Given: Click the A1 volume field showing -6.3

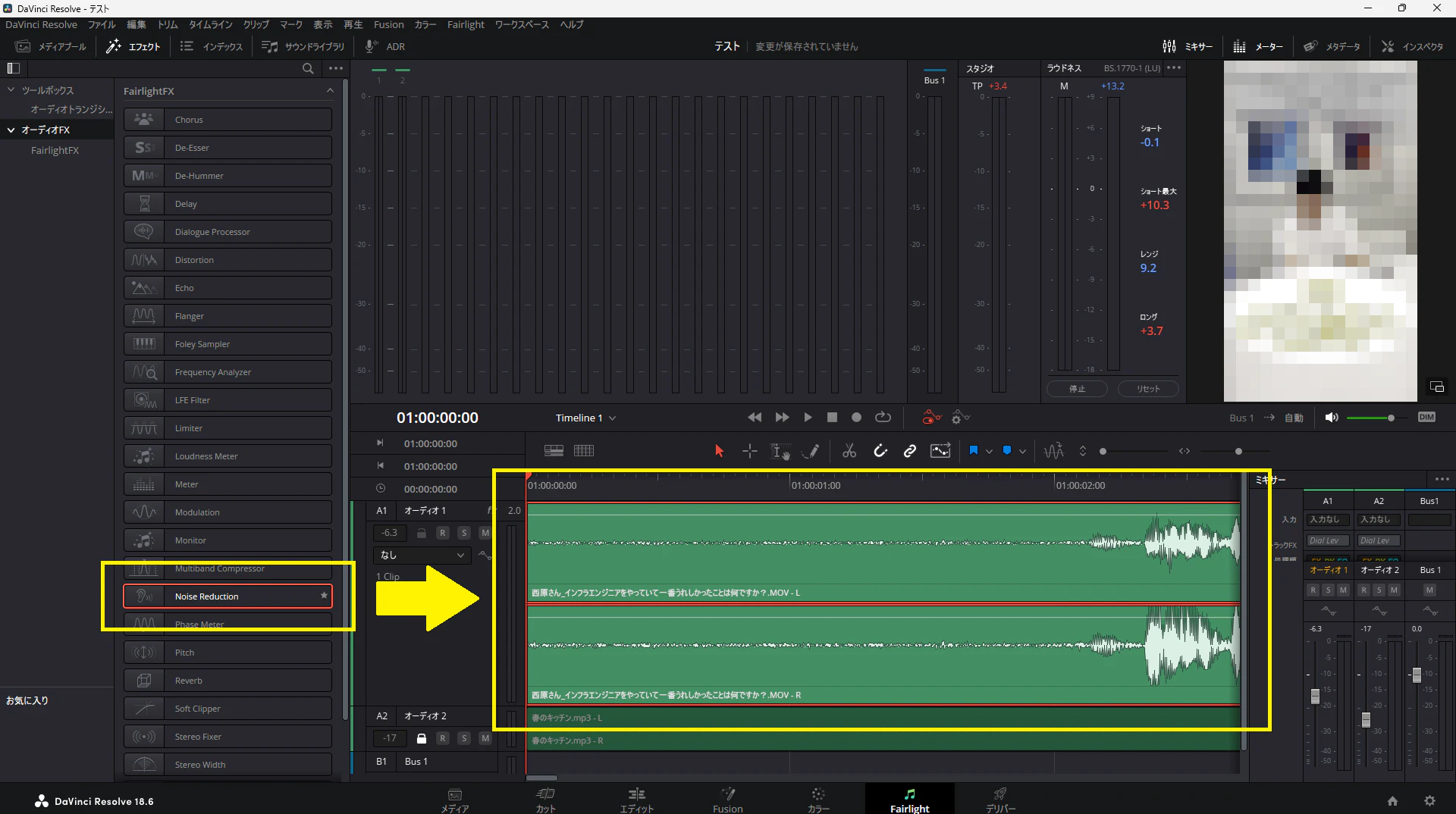Looking at the screenshot, I should 390,533.
